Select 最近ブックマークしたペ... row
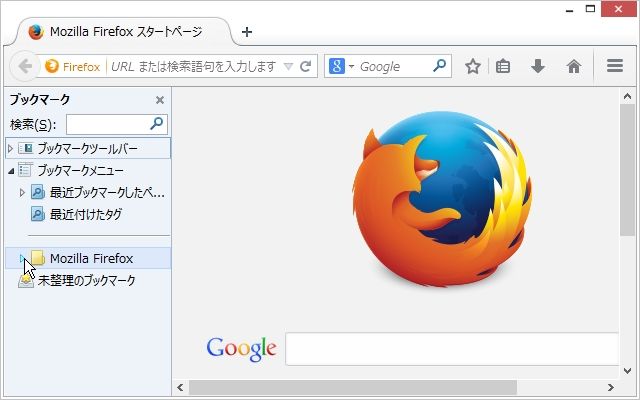The image size is (640, 400). click(88, 192)
